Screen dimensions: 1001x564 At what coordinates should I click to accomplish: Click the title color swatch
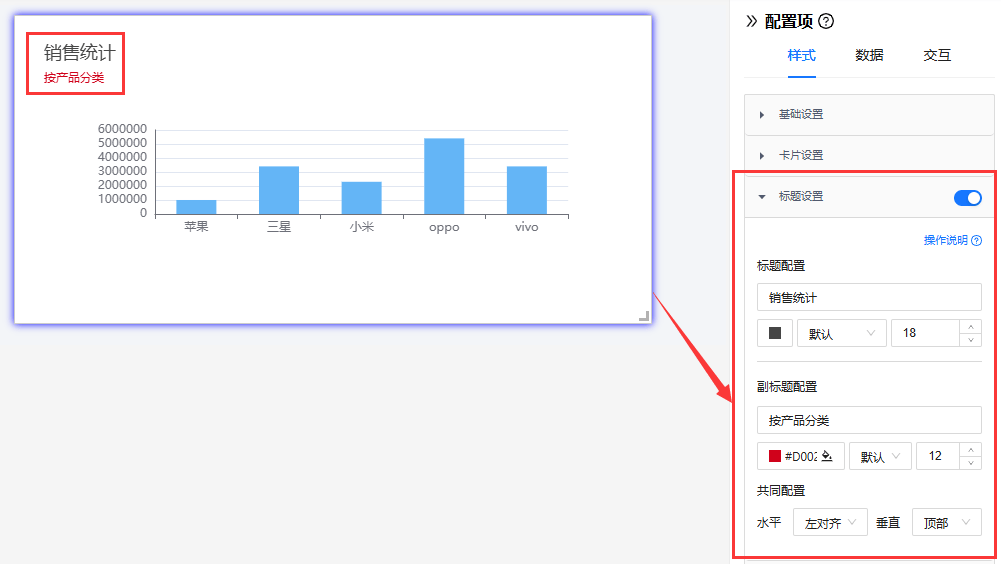[x=775, y=333]
